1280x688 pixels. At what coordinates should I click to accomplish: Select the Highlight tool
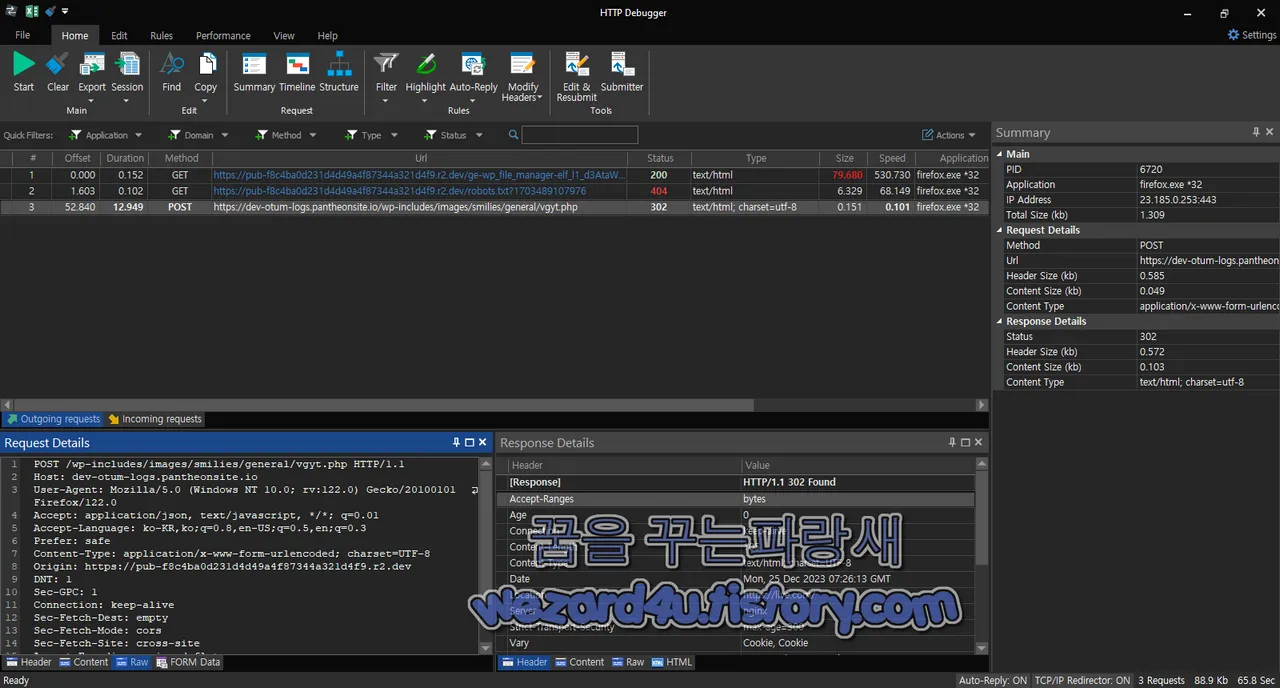pos(425,72)
